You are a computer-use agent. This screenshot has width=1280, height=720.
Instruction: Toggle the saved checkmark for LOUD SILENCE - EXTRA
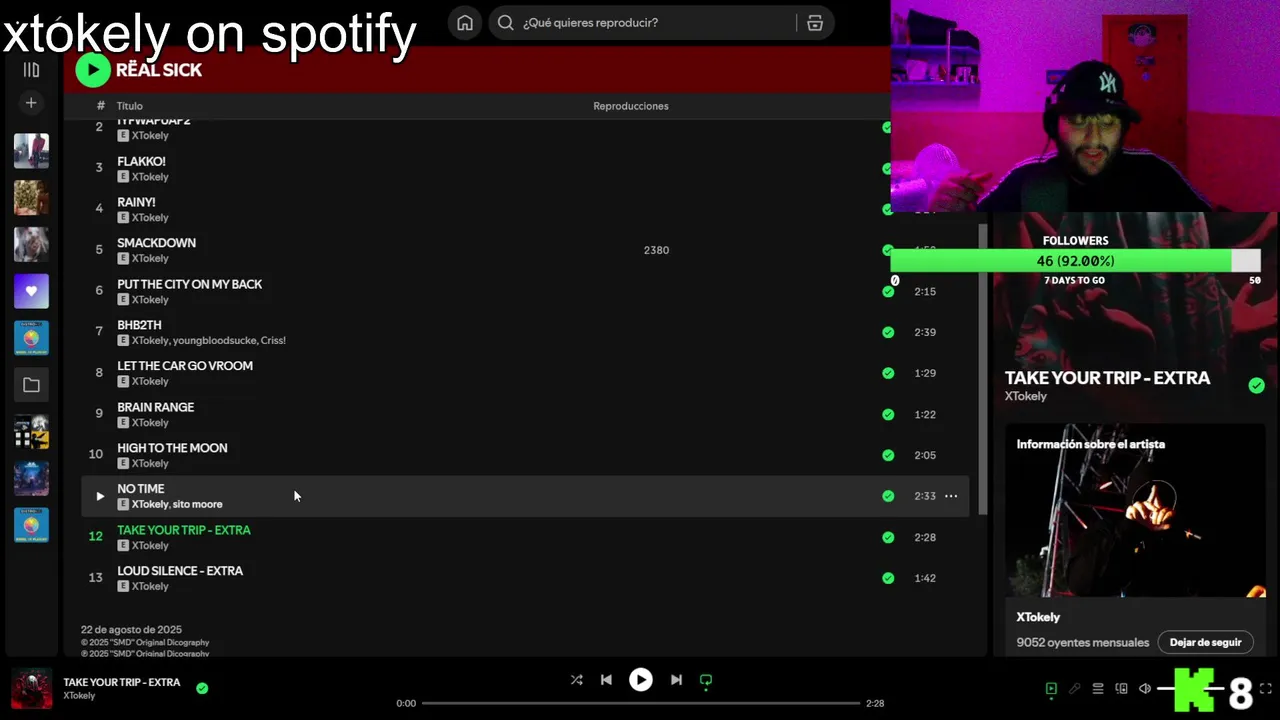click(888, 578)
